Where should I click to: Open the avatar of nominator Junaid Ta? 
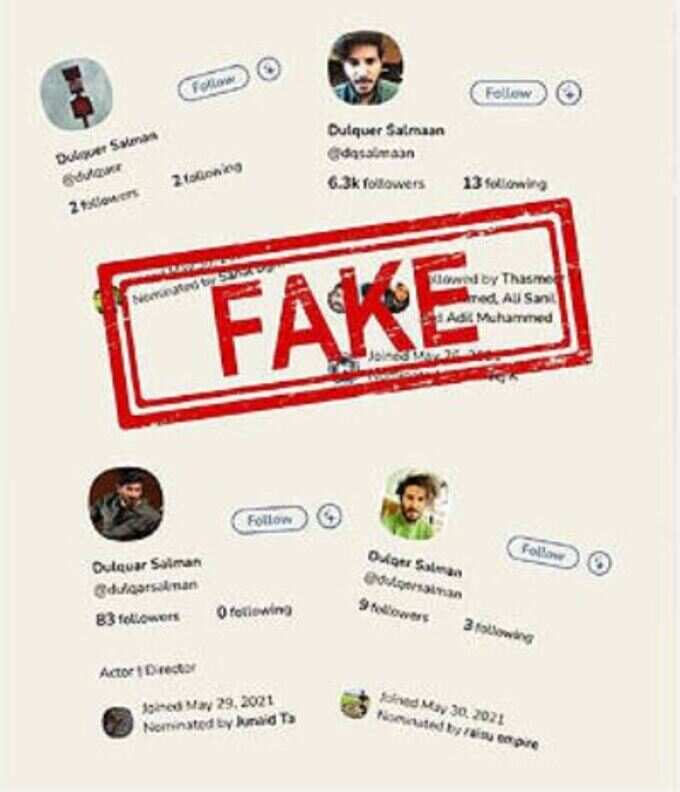(x=118, y=721)
